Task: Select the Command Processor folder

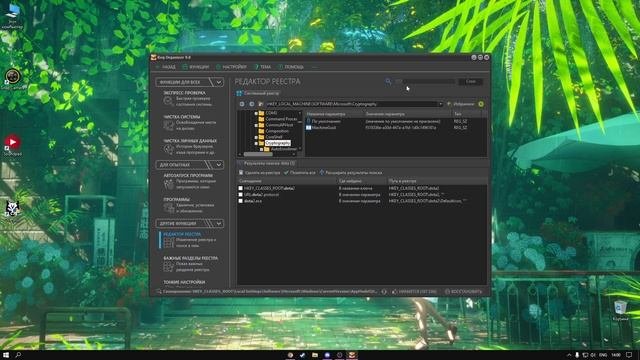Action: 278,119
